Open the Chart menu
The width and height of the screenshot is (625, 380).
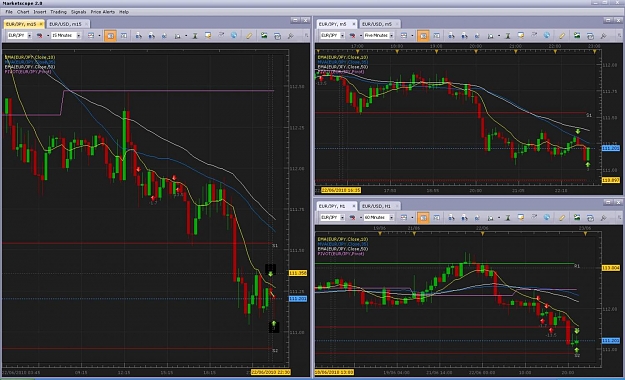pos(23,12)
